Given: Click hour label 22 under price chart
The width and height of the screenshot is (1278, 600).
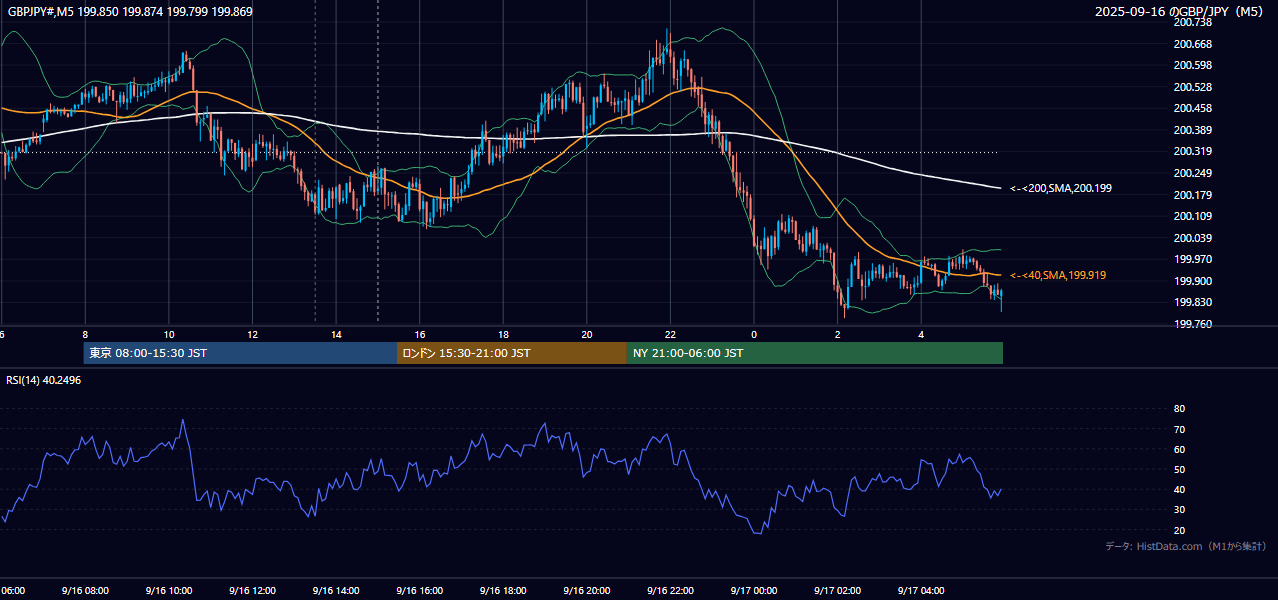Looking at the screenshot, I should 670,334.
